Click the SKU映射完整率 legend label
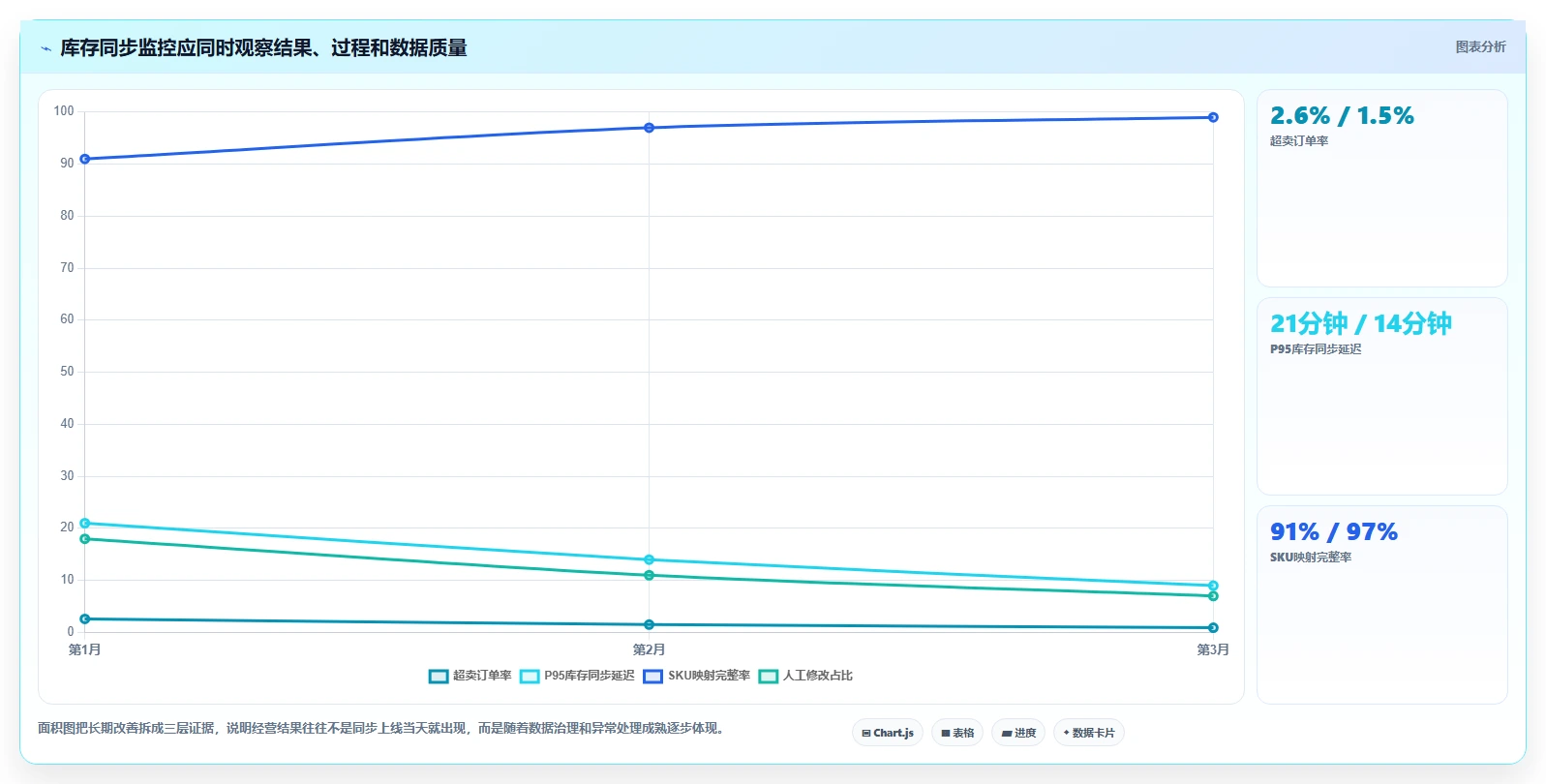 pyautogui.click(x=709, y=676)
